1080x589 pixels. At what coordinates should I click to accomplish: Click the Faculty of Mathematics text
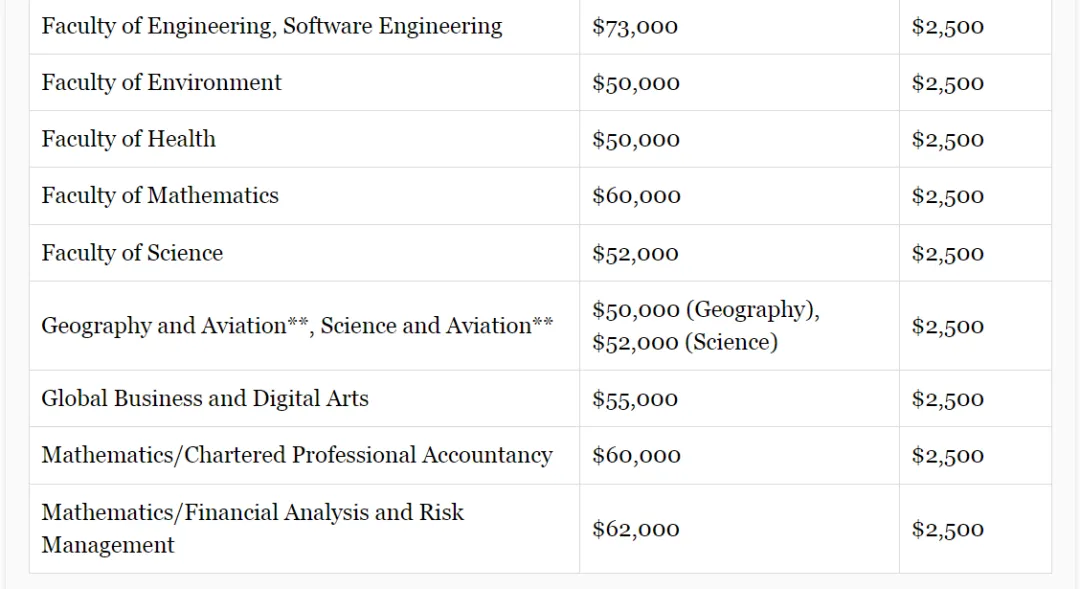click(x=160, y=196)
